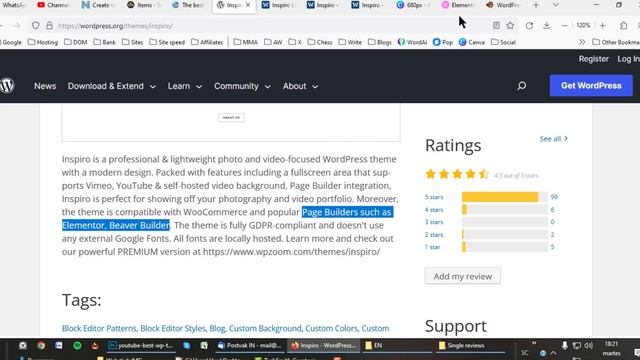Show hidden system tray icons chevron
Image resolution: width=640 pixels, height=360 pixels.
point(553,353)
